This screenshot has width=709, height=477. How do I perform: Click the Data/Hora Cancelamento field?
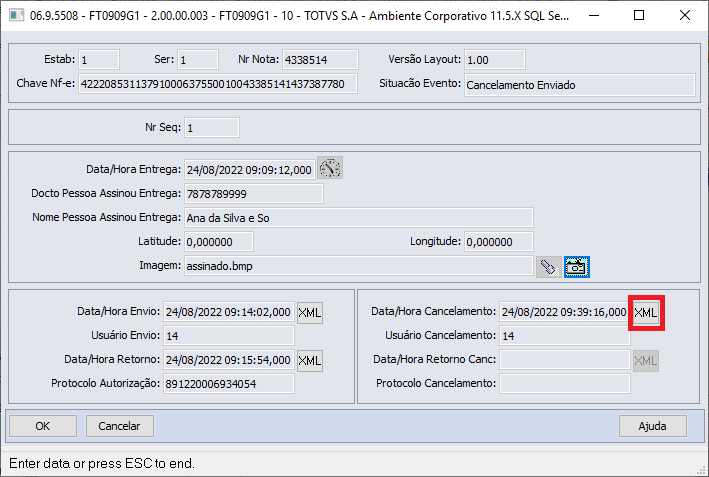[565, 312]
